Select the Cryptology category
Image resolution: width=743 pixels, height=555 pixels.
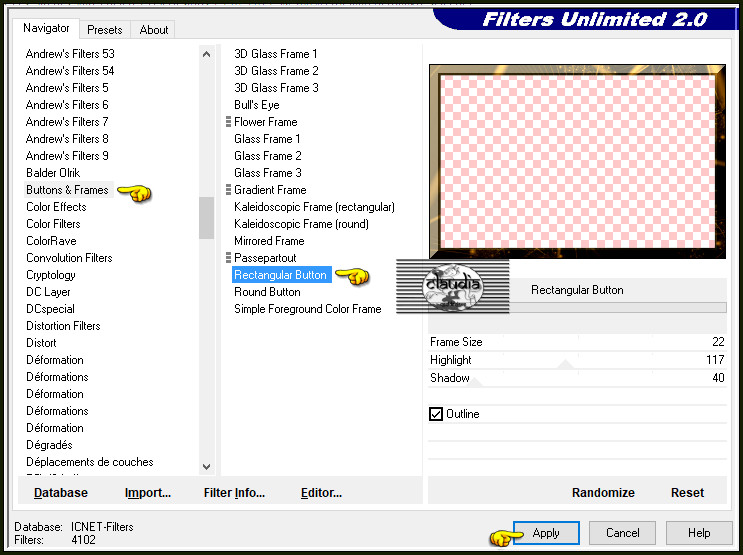pos(51,275)
